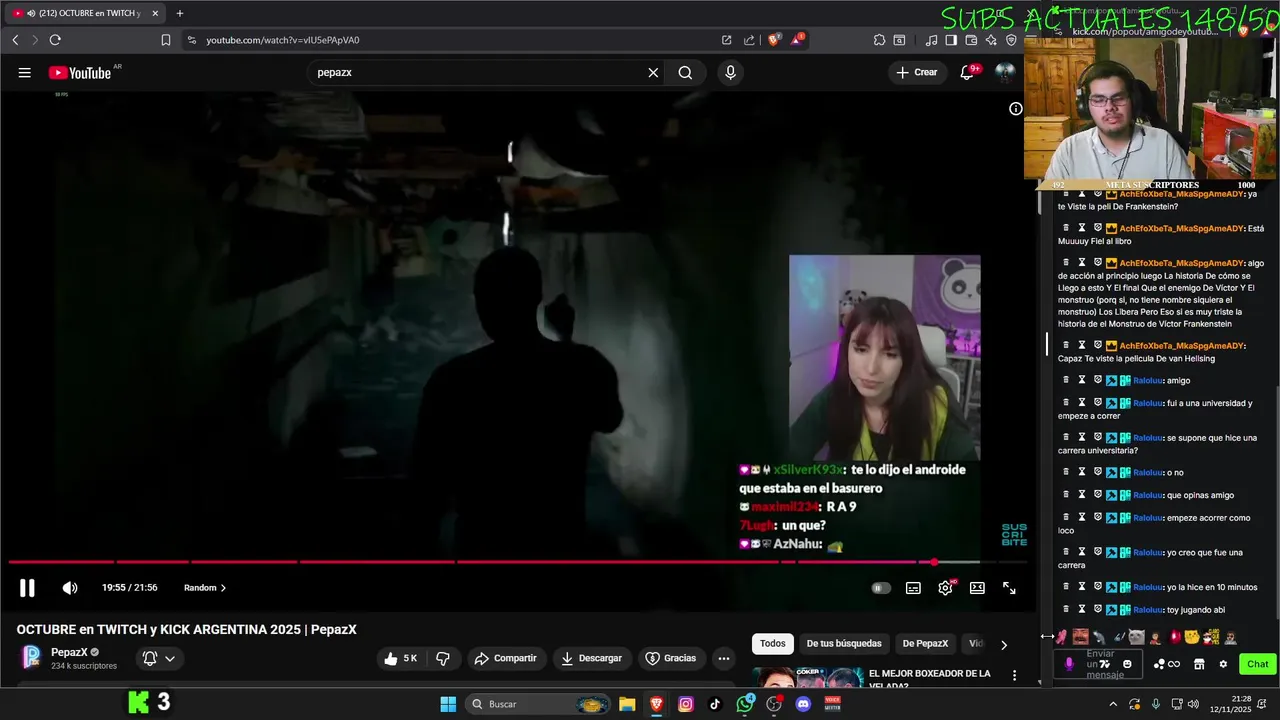Run search with magnifier button
Viewport: 1280px width, 720px height.
tap(685, 72)
